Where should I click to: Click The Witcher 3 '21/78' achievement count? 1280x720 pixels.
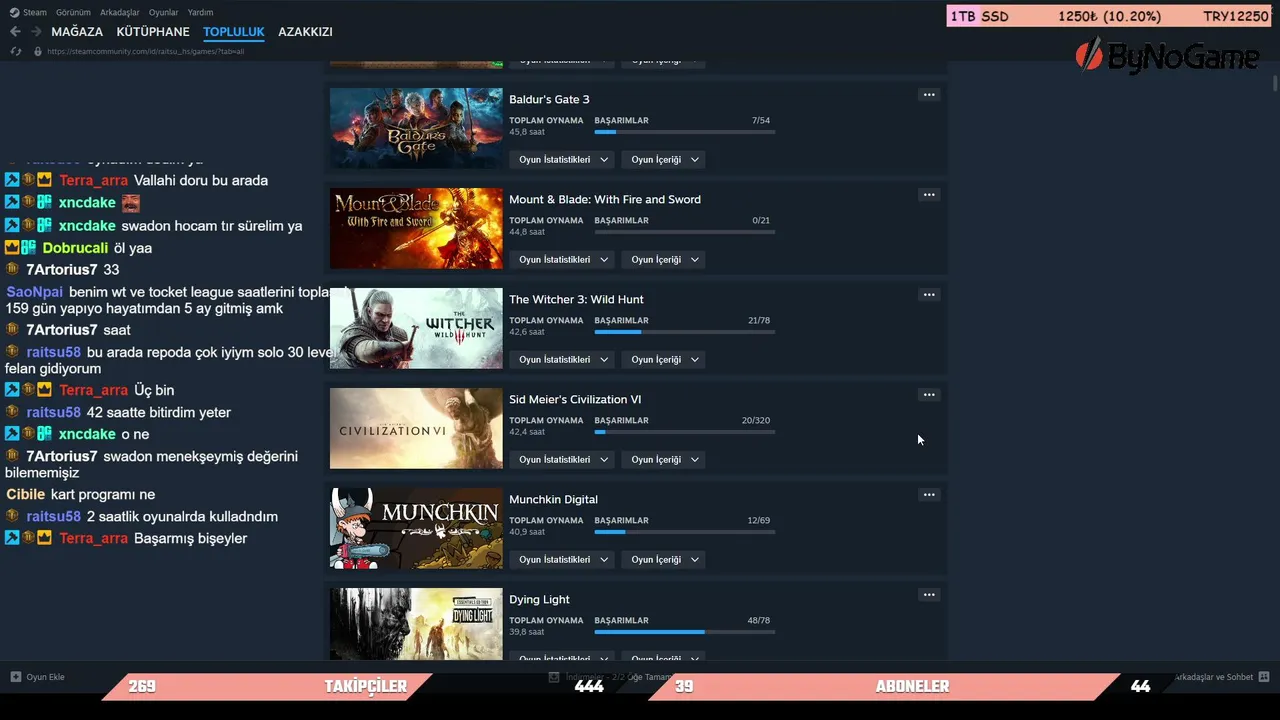point(759,321)
